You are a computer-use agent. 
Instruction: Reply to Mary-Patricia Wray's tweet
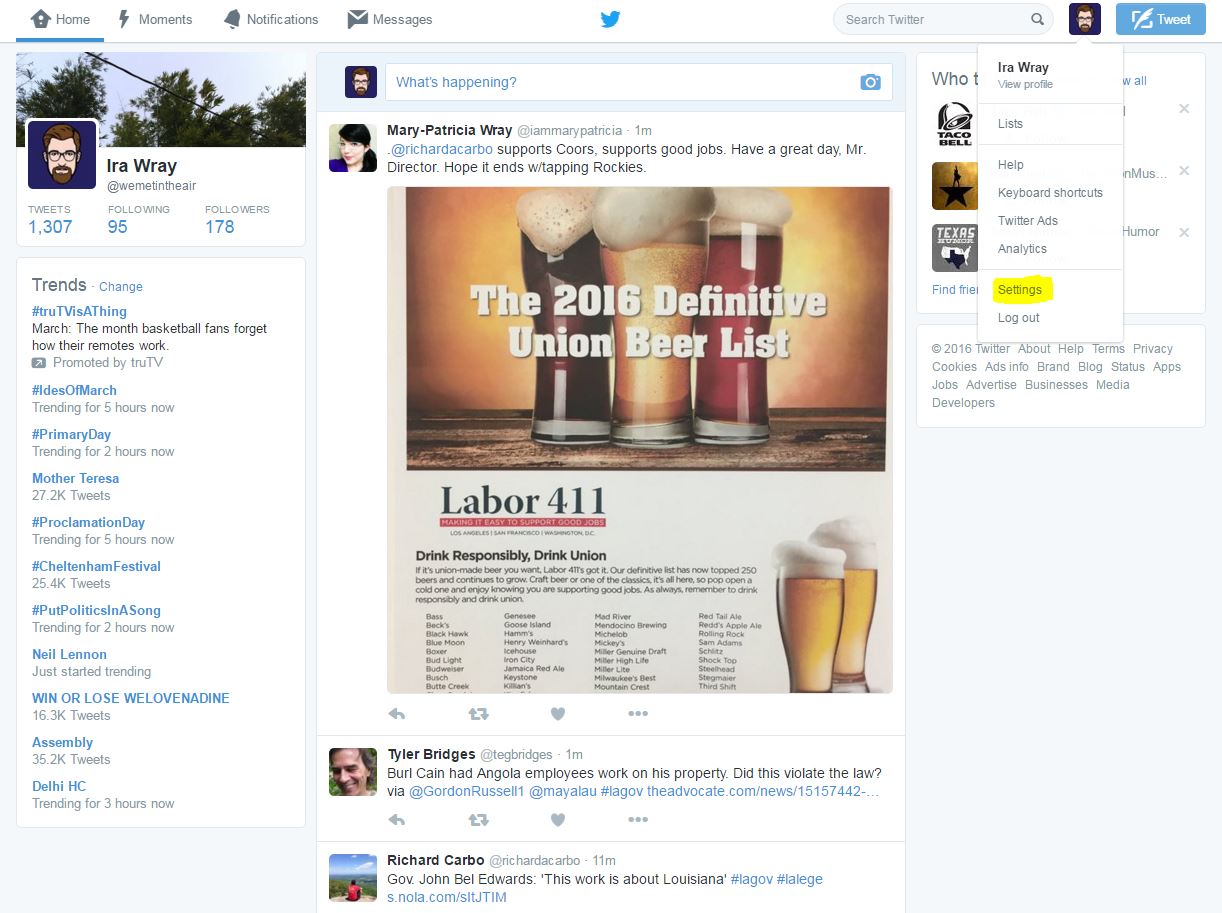click(397, 714)
